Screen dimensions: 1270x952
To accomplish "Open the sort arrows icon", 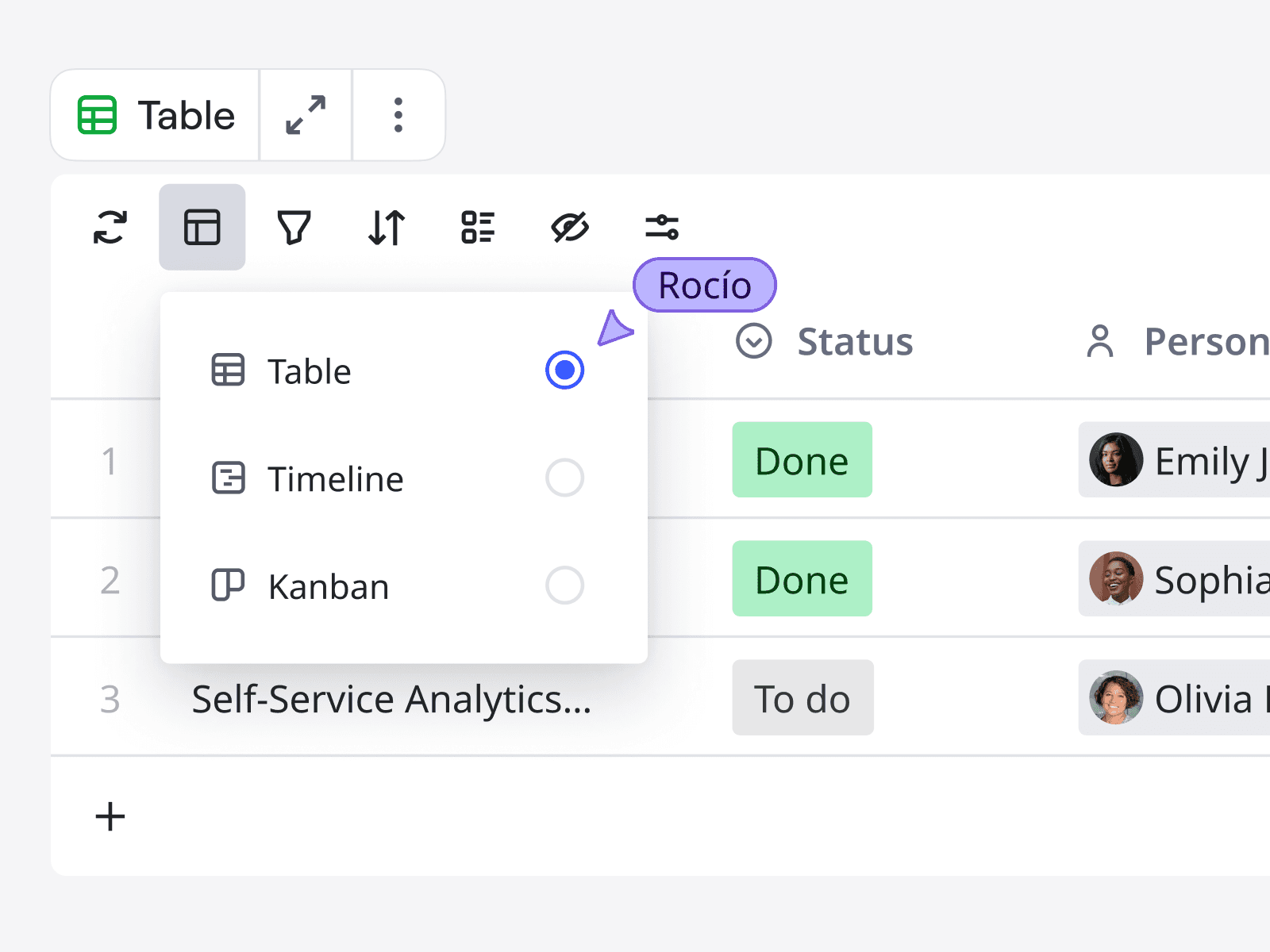I will tap(387, 228).
